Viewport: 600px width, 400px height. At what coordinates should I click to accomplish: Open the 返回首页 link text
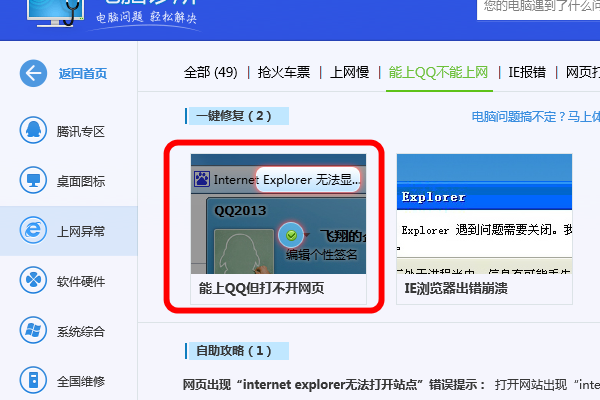83,73
